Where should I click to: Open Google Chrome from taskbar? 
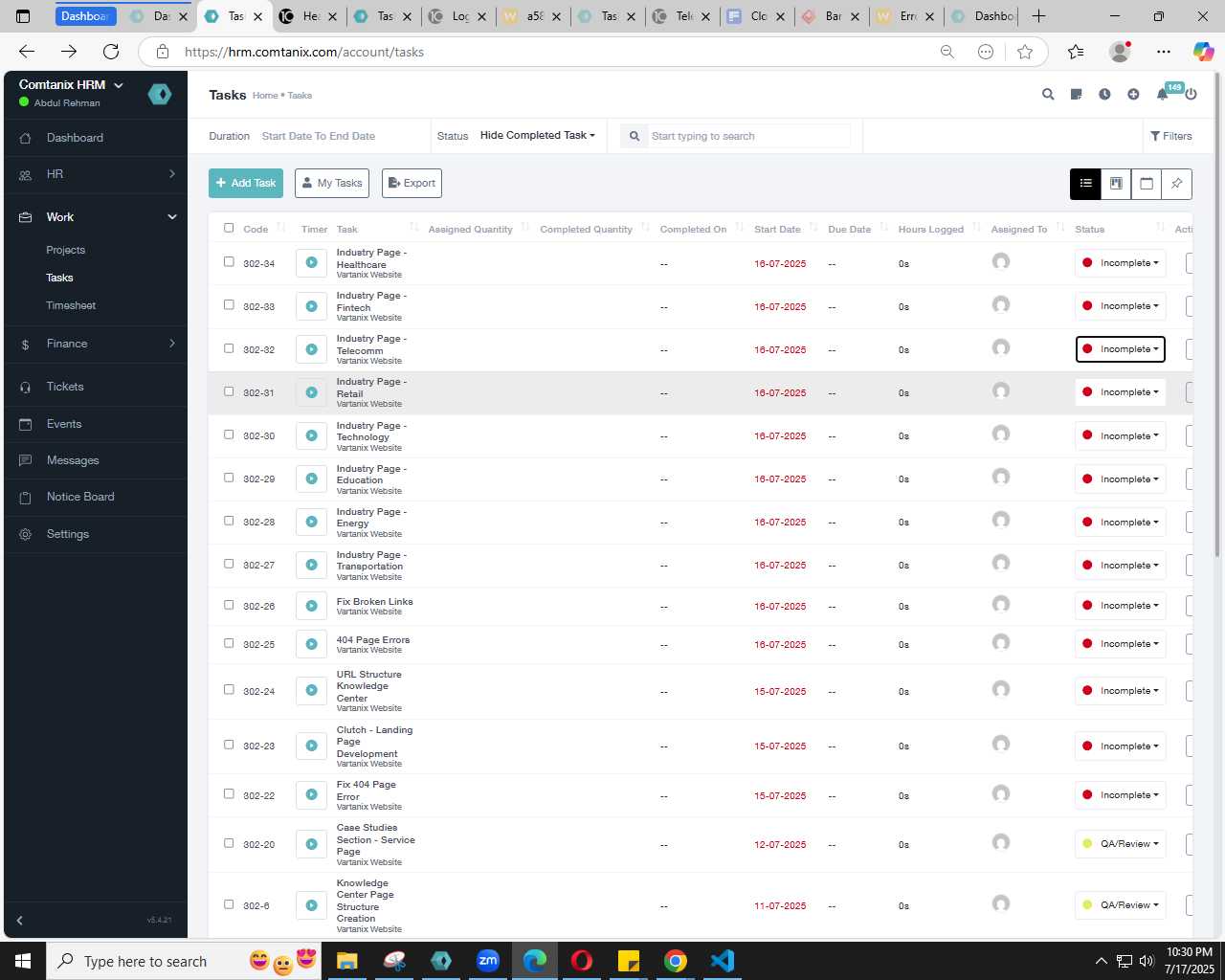tap(676, 961)
